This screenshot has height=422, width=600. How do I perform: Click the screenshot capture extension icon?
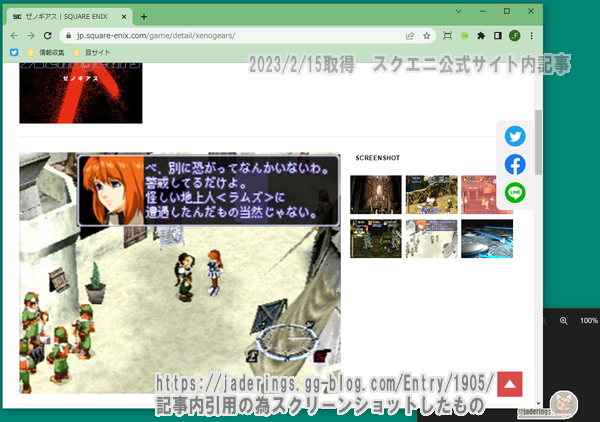click(x=447, y=36)
